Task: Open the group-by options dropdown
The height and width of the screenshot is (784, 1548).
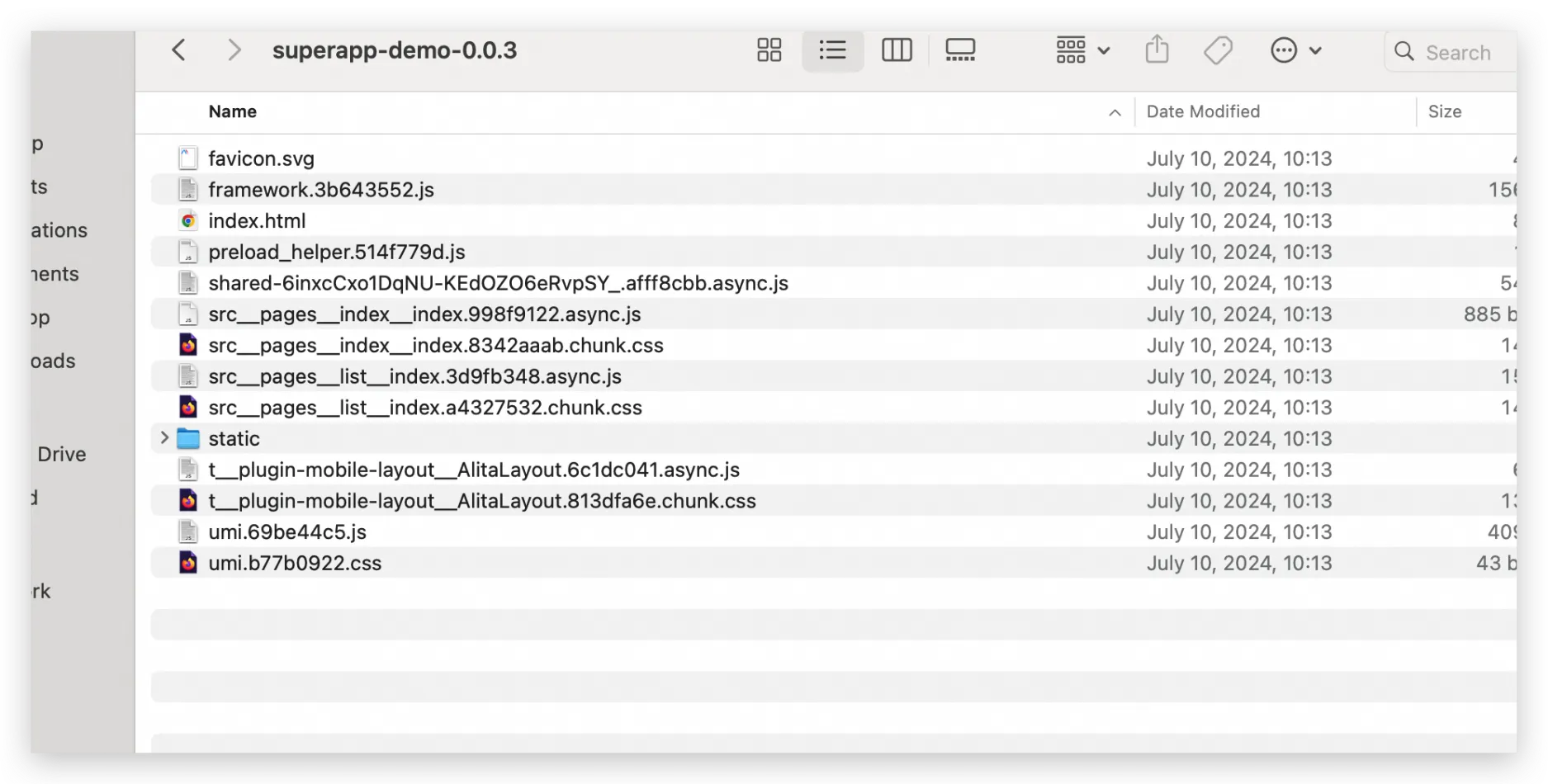Action: [1082, 50]
